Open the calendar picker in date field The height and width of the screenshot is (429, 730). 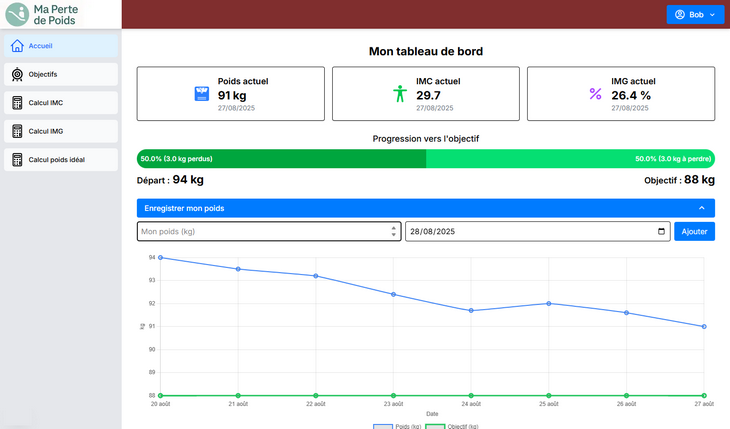[660, 232]
